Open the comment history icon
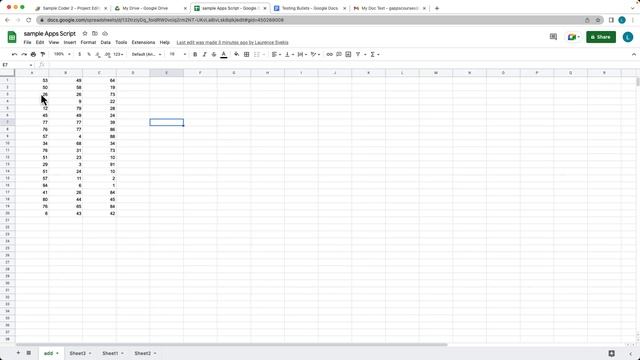The image size is (640, 360). (553, 37)
